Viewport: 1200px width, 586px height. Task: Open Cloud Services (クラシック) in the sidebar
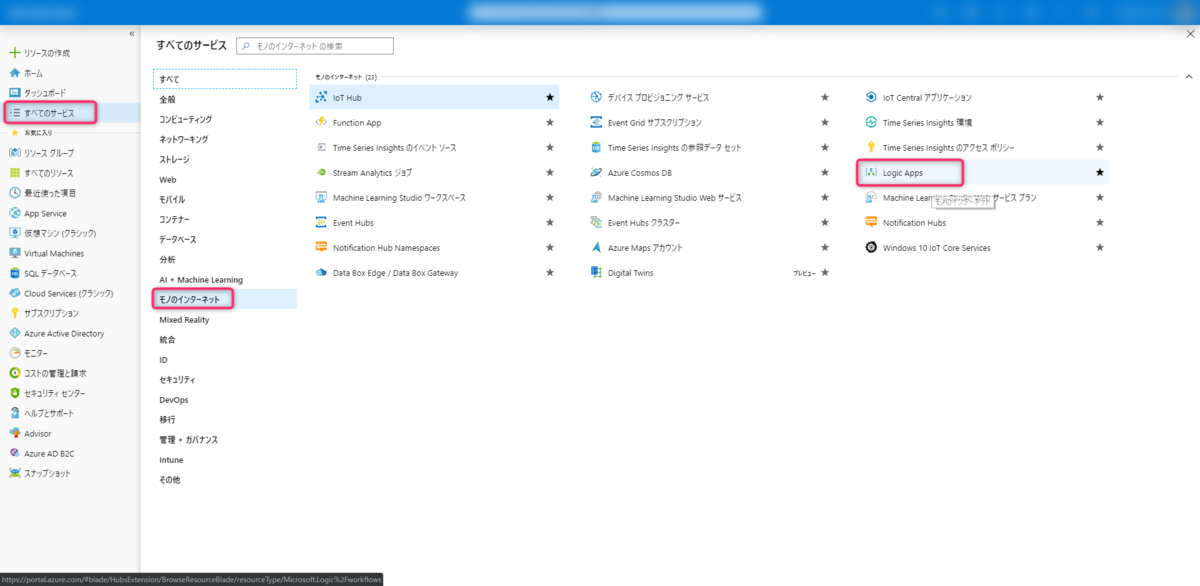(70, 293)
